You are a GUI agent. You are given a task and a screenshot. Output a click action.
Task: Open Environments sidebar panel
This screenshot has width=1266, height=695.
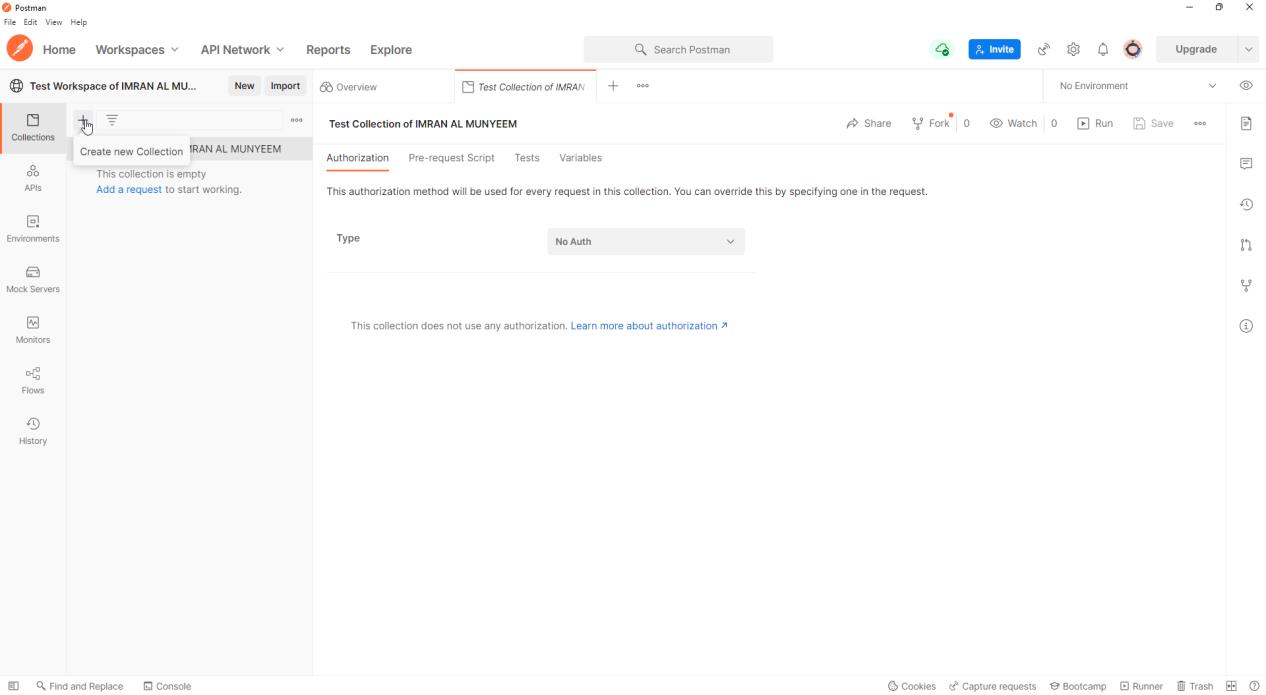tap(33, 229)
